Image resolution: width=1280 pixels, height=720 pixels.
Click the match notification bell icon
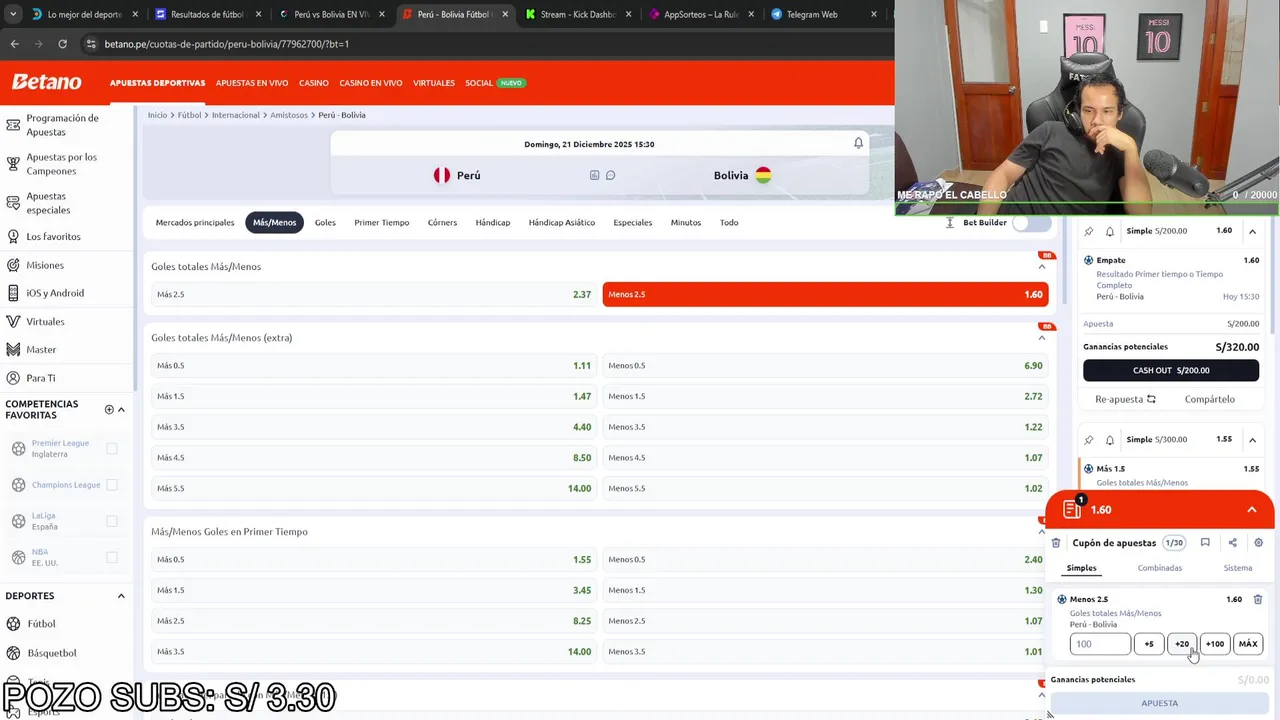tap(858, 143)
